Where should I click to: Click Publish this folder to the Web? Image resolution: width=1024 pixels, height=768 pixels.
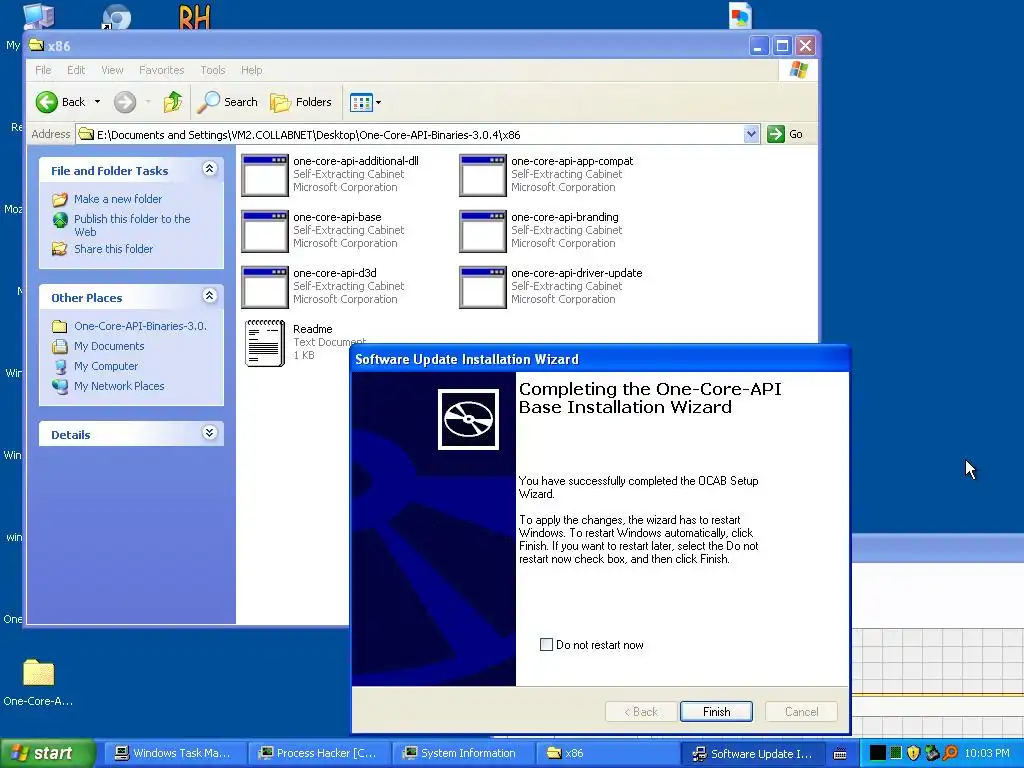[132, 225]
